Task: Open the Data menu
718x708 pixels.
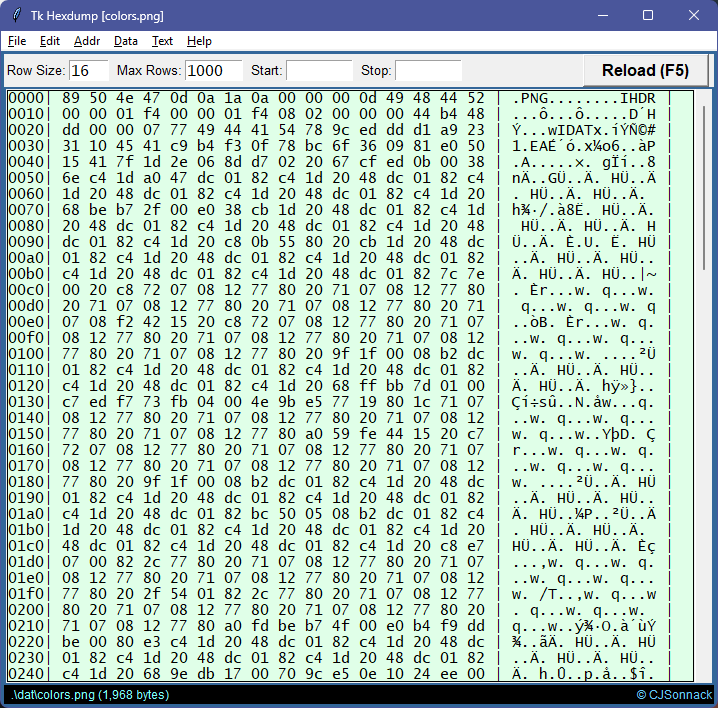Action: (x=126, y=41)
